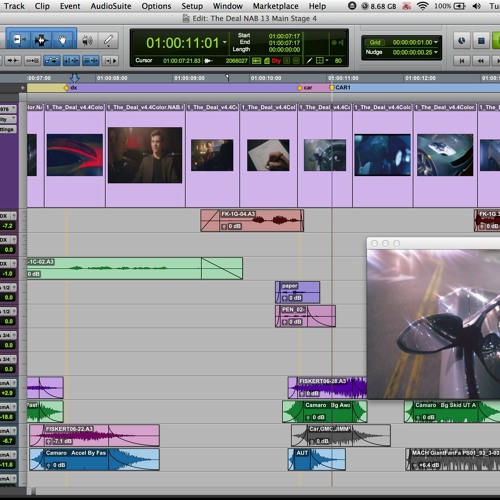Click the -7.2 volume field on DX track
This screenshot has width=500, height=500.
coord(7,226)
